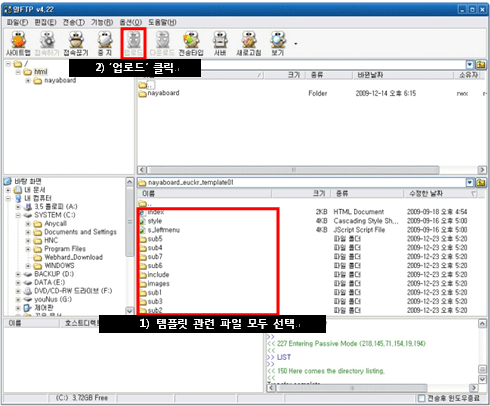This screenshot has height=406, width=490.
Task: Click the 보기 view toolbar icon
Action: coord(278,43)
